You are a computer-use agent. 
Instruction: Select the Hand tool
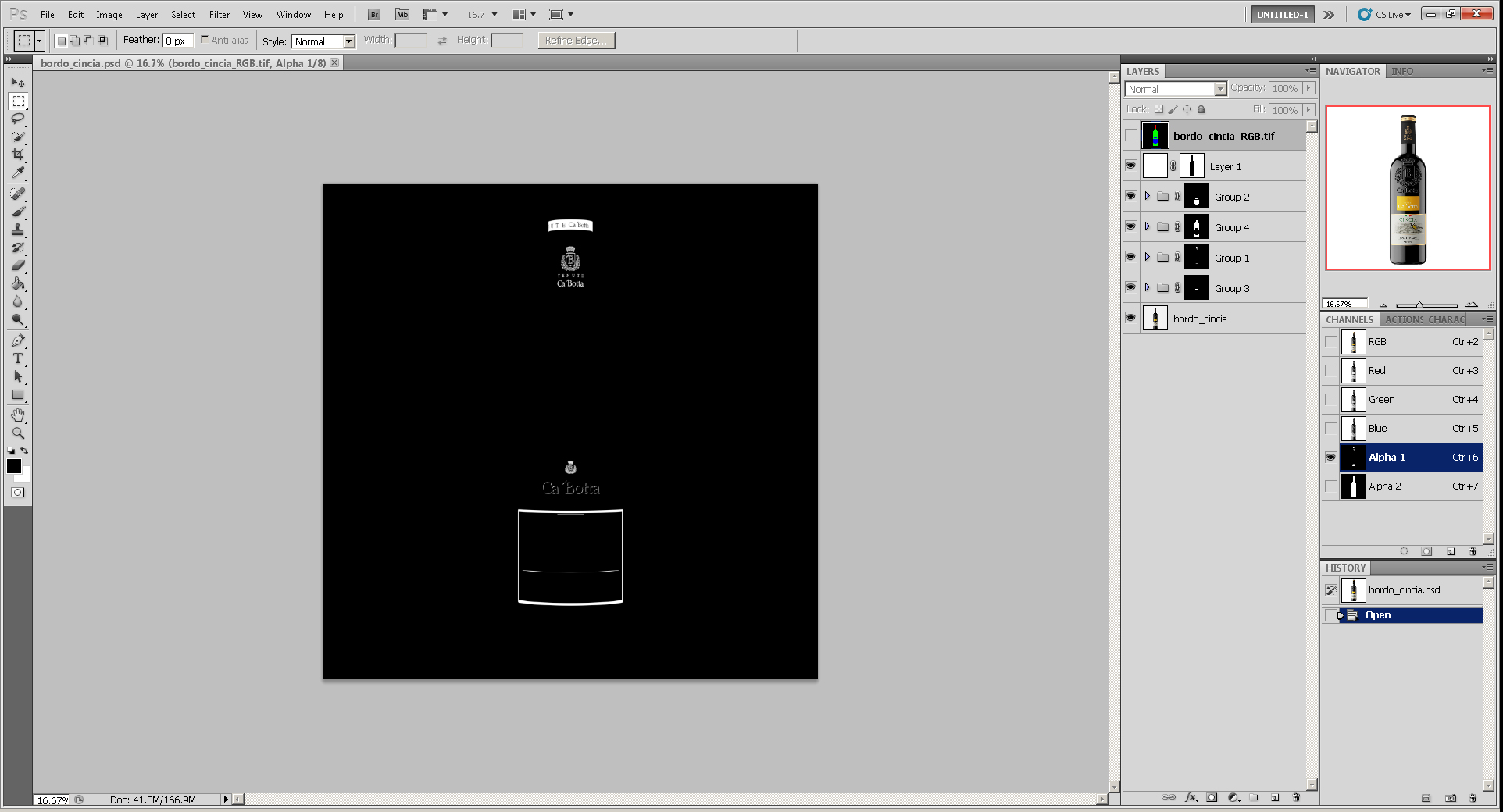pos(18,415)
